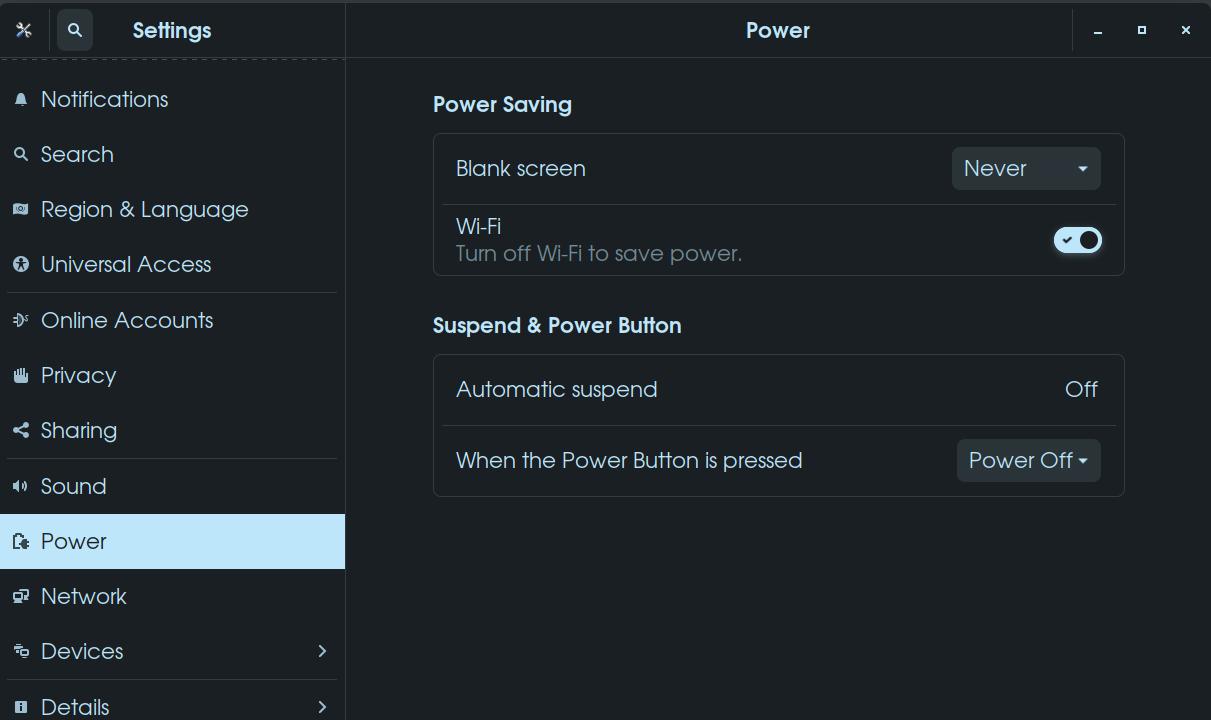Click the Settings tools icon in header

coord(24,30)
